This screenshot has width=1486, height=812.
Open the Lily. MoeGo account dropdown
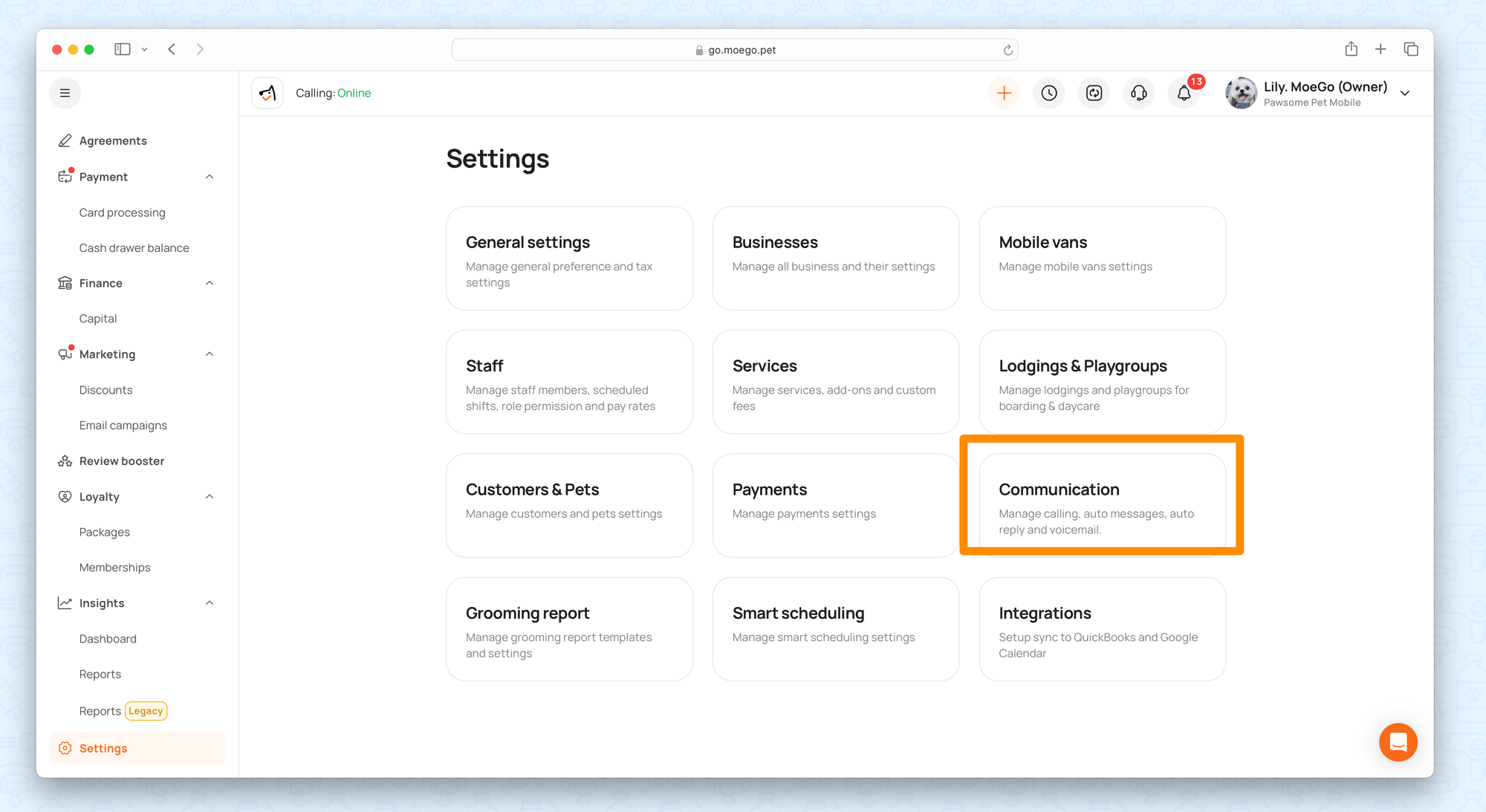coord(1405,94)
